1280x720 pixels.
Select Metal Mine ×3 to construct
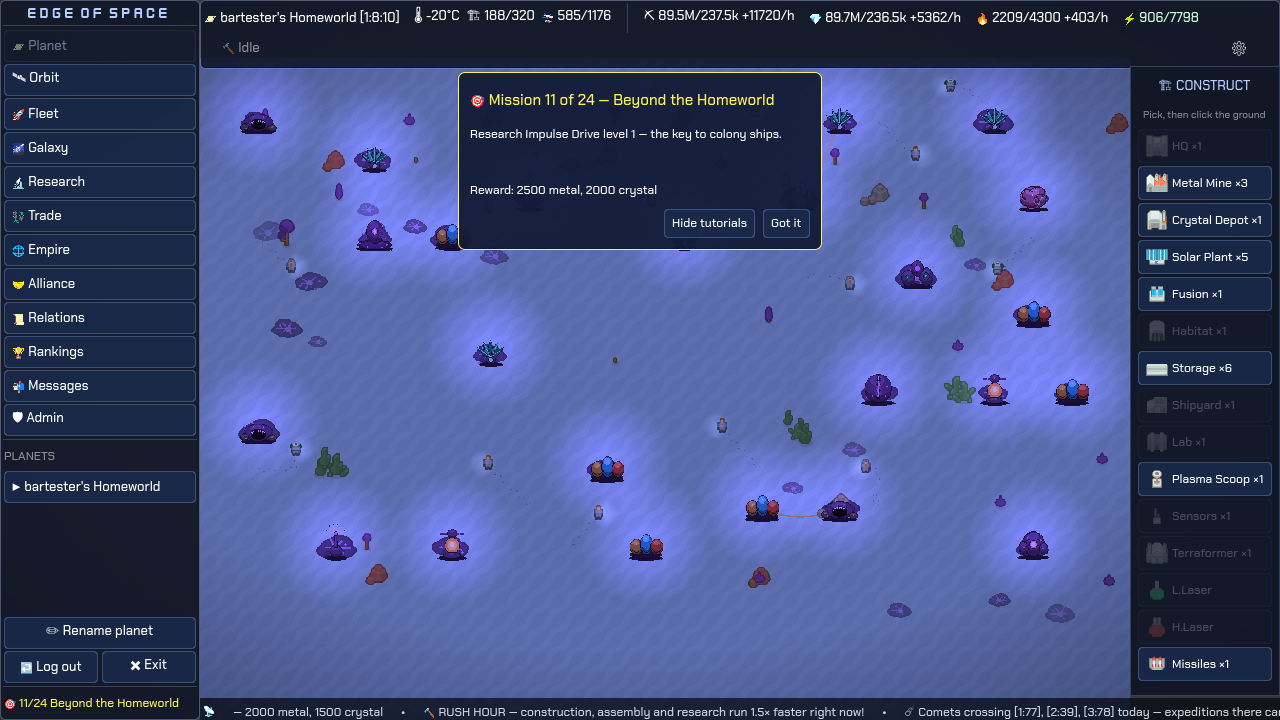[x=1205, y=183]
